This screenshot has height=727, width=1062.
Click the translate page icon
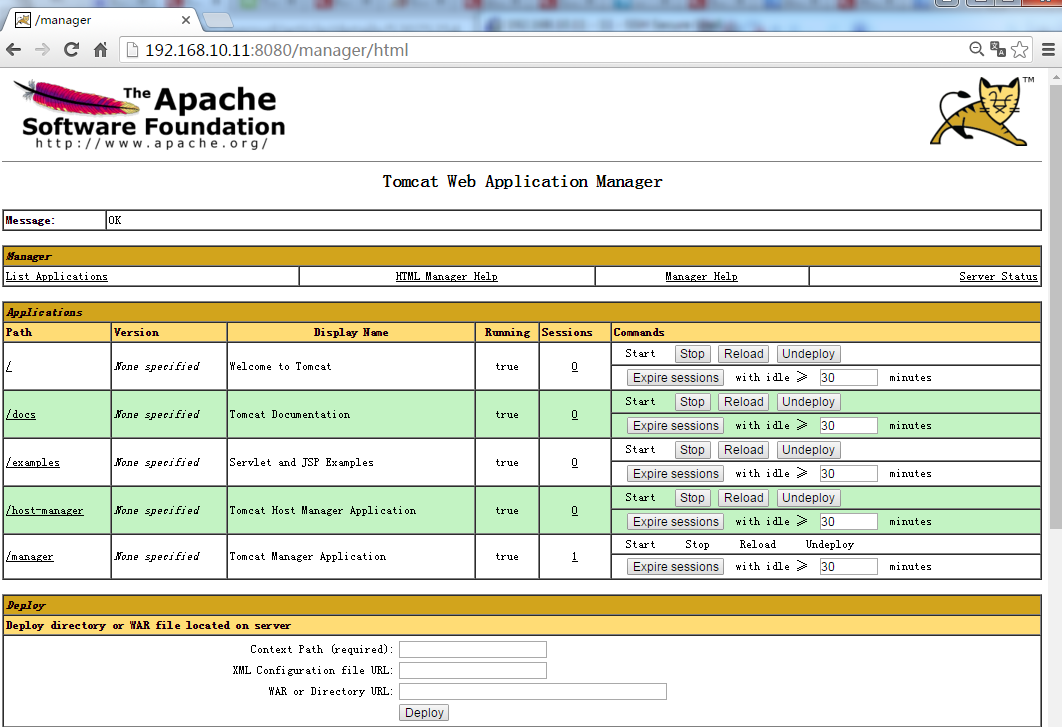pos(998,49)
